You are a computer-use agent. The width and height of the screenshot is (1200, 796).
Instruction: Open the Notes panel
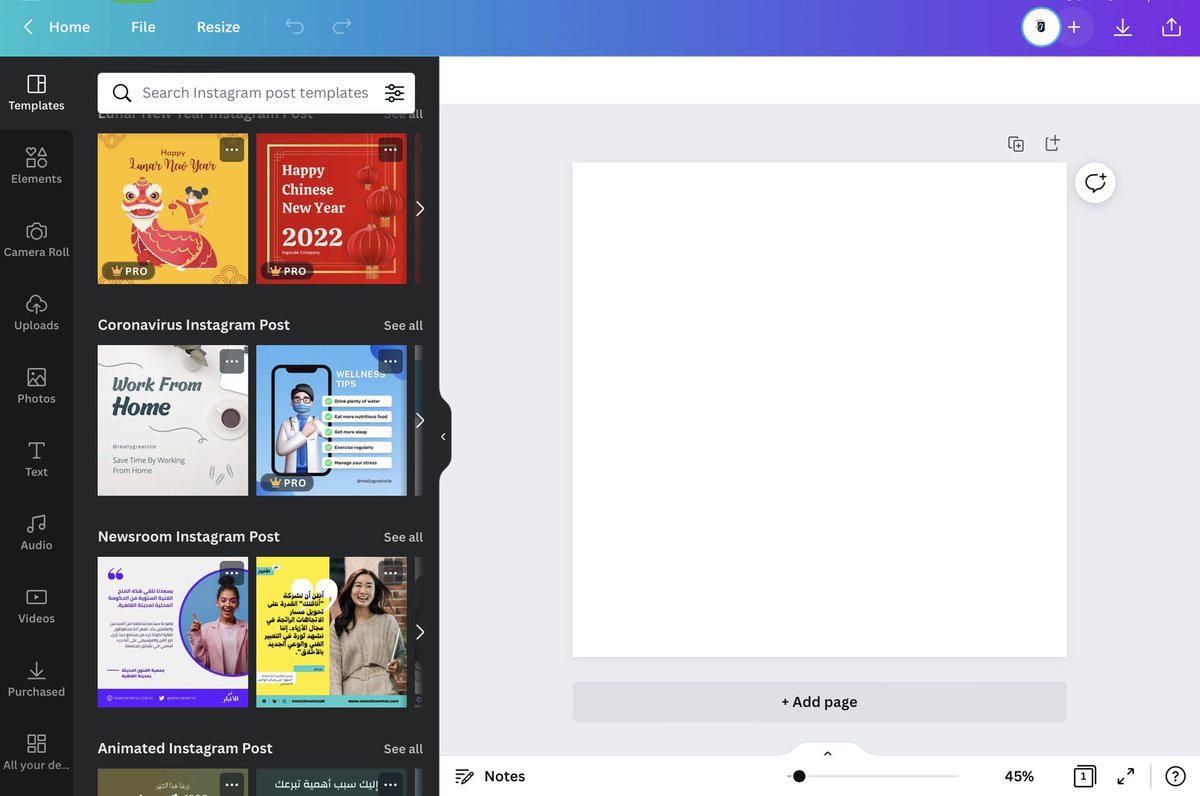point(490,776)
